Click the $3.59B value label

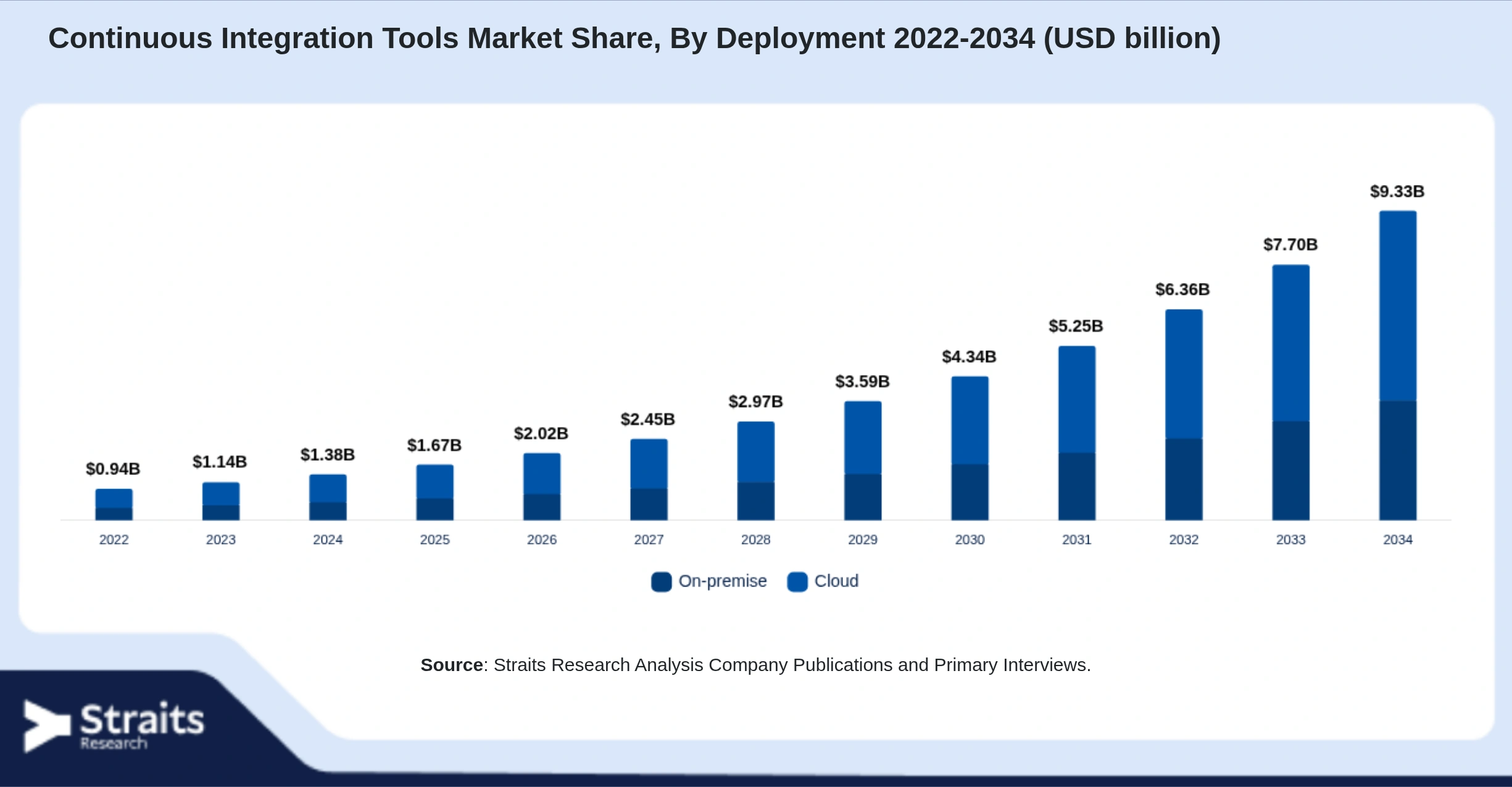click(863, 382)
